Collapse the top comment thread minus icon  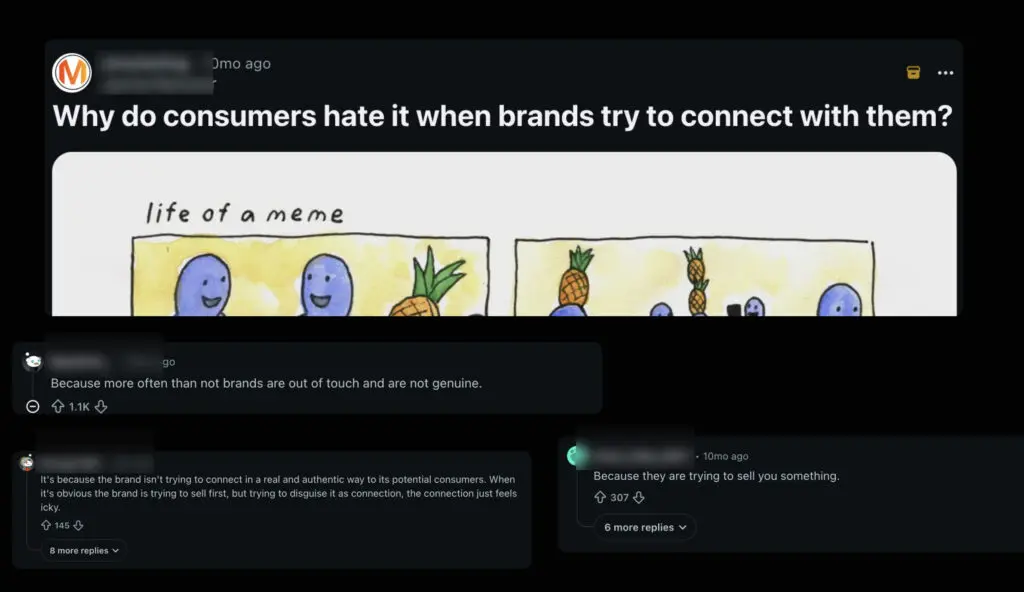pos(33,406)
